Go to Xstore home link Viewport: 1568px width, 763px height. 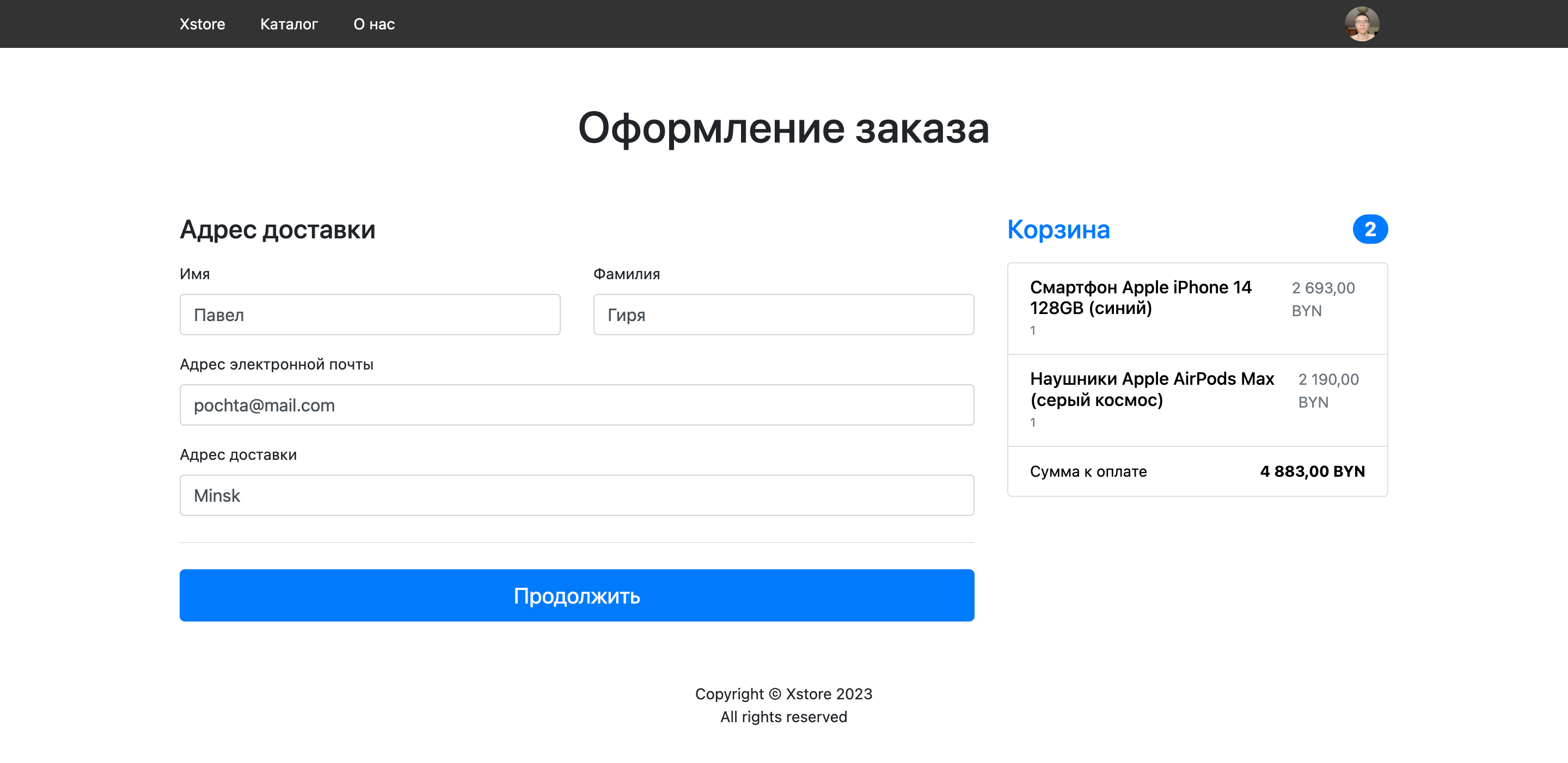(x=202, y=24)
